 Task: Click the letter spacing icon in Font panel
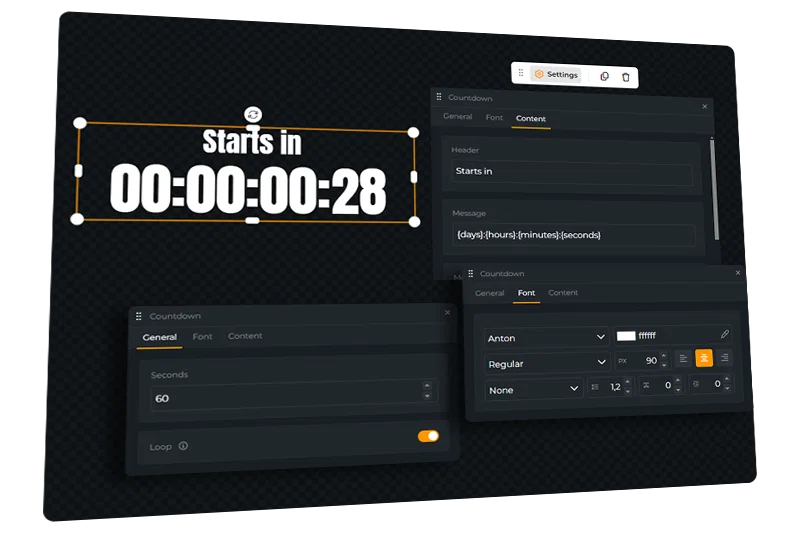(646, 386)
